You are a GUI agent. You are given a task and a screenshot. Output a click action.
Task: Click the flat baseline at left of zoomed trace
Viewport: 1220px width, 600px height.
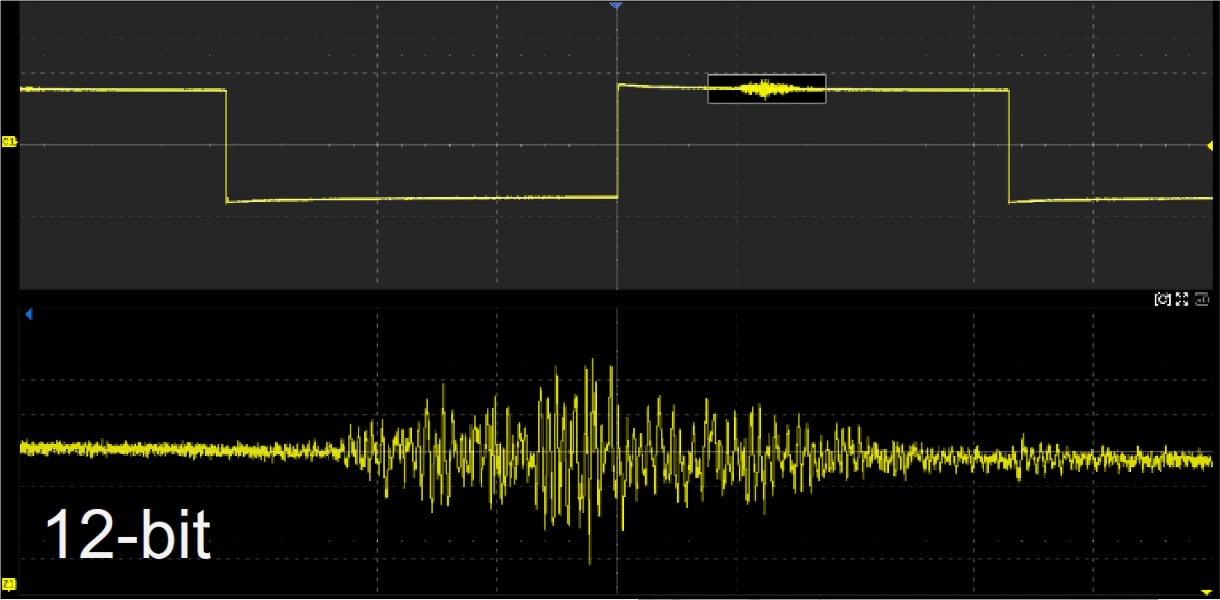180,449
